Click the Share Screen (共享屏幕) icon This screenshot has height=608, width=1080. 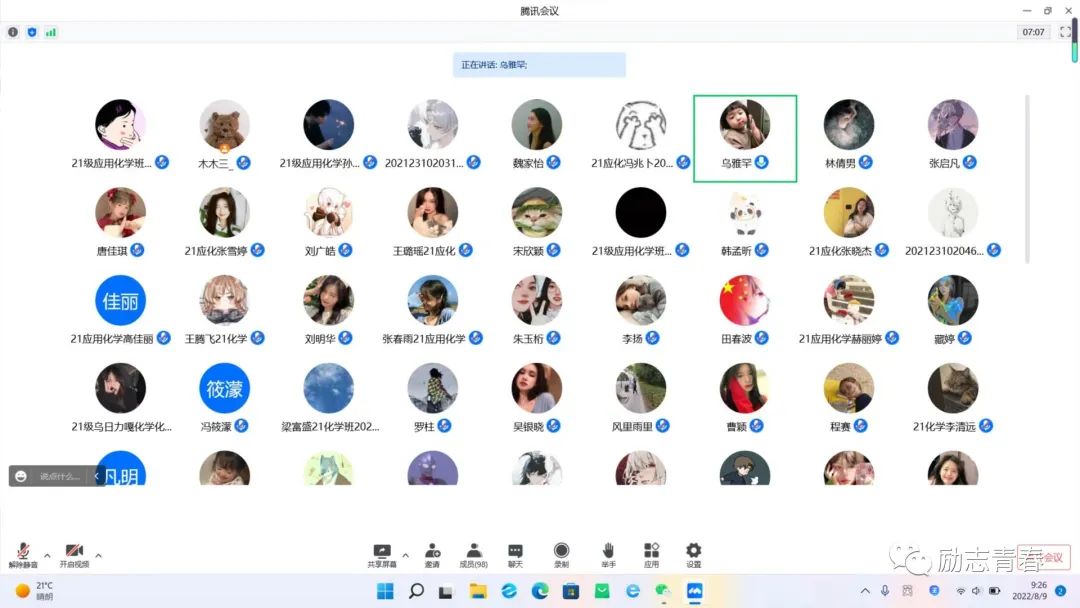click(x=381, y=552)
